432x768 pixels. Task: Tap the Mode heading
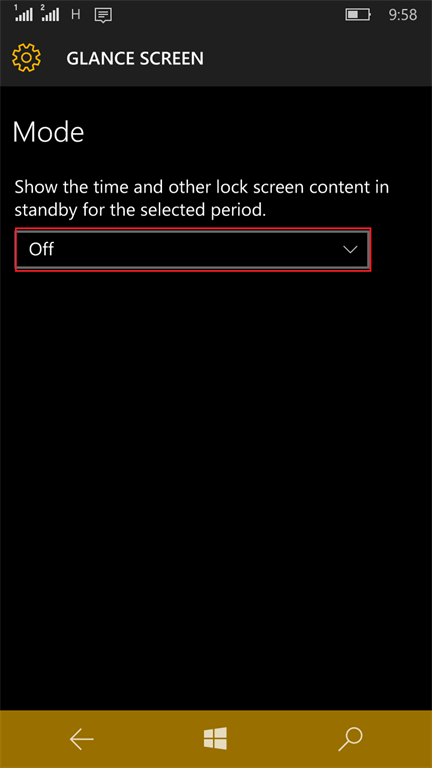click(x=48, y=132)
